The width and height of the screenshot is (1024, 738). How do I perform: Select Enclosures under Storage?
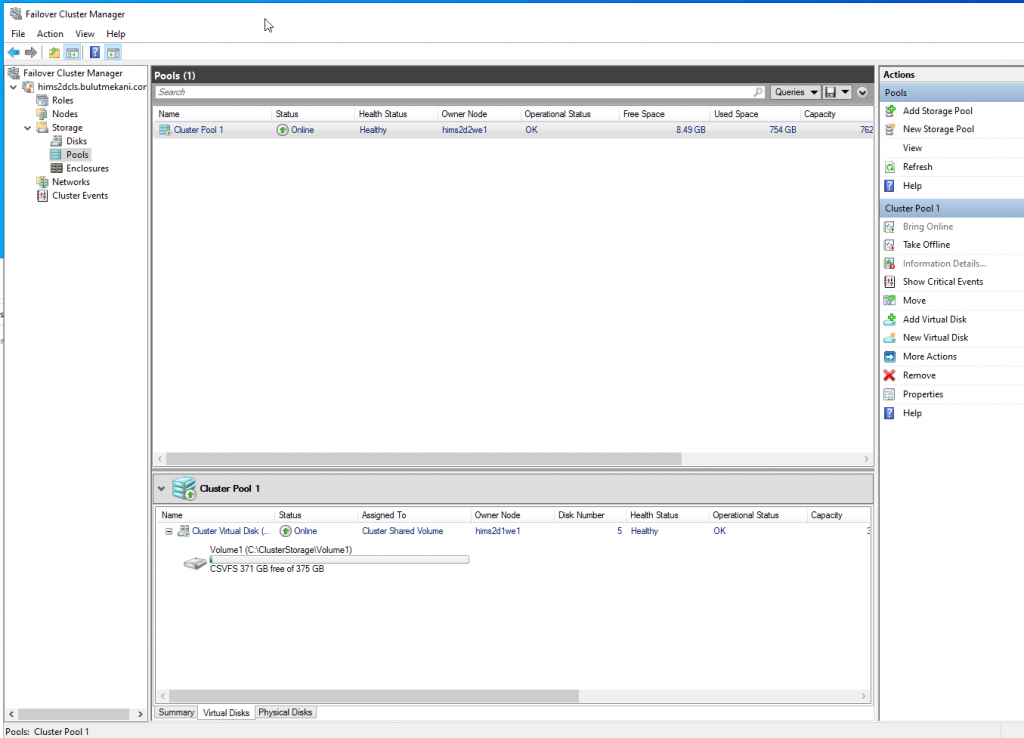click(x=88, y=168)
